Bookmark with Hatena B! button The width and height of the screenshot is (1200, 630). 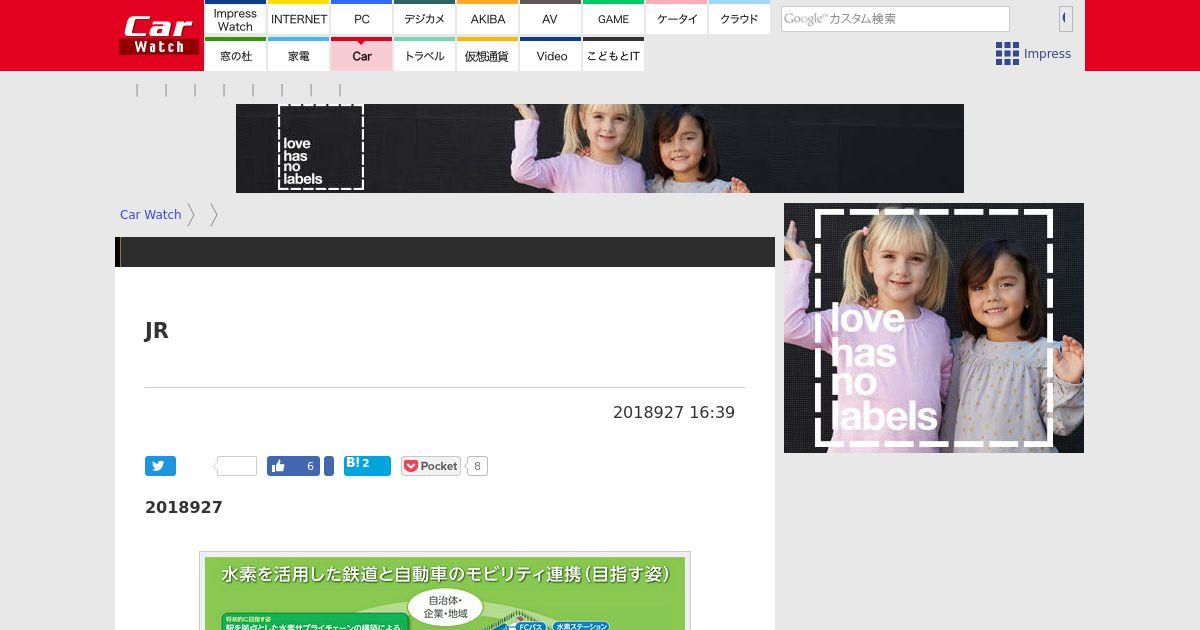click(x=367, y=466)
